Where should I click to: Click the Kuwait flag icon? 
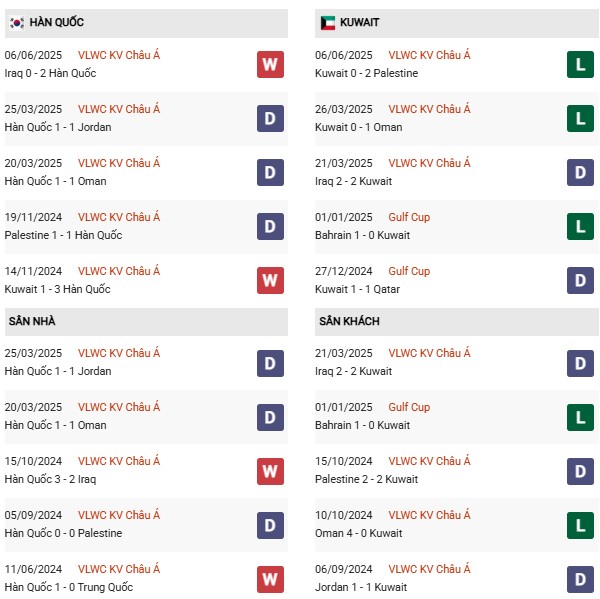326,22
